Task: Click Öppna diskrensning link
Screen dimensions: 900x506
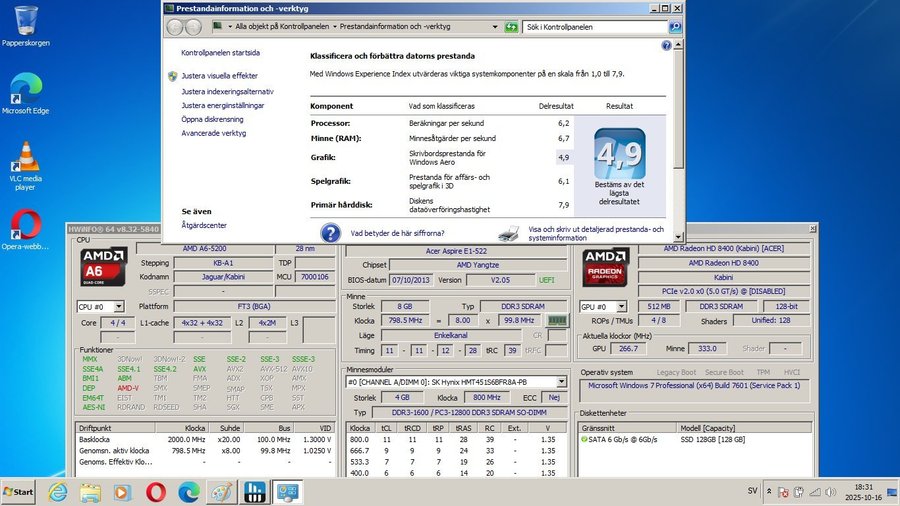Action: [x=212, y=119]
